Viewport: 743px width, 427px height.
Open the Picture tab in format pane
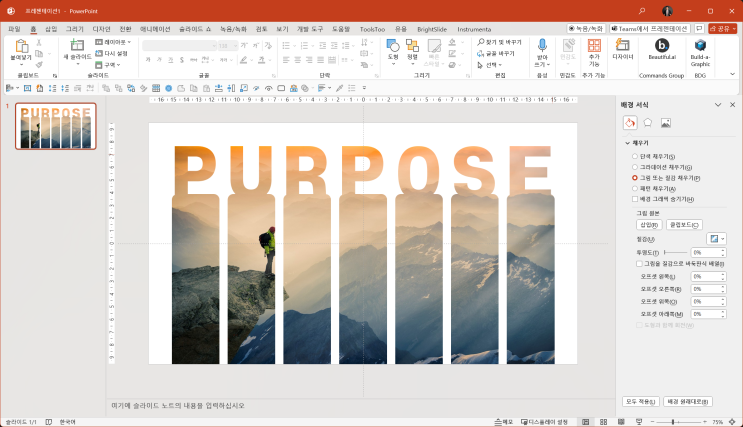(666, 122)
